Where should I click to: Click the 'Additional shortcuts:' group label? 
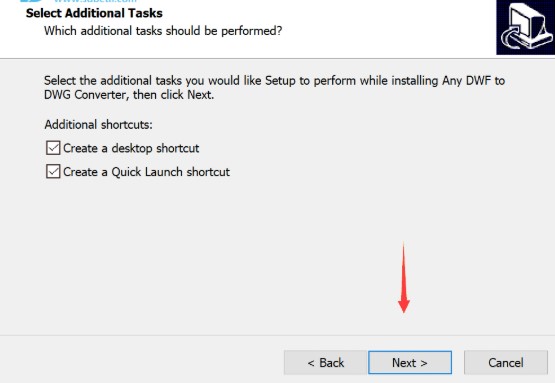(x=98, y=125)
